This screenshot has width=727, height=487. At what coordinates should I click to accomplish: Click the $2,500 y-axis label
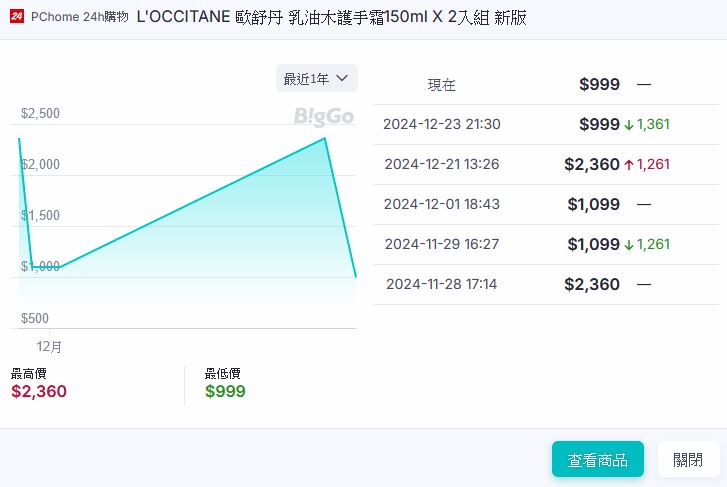[x=40, y=114]
